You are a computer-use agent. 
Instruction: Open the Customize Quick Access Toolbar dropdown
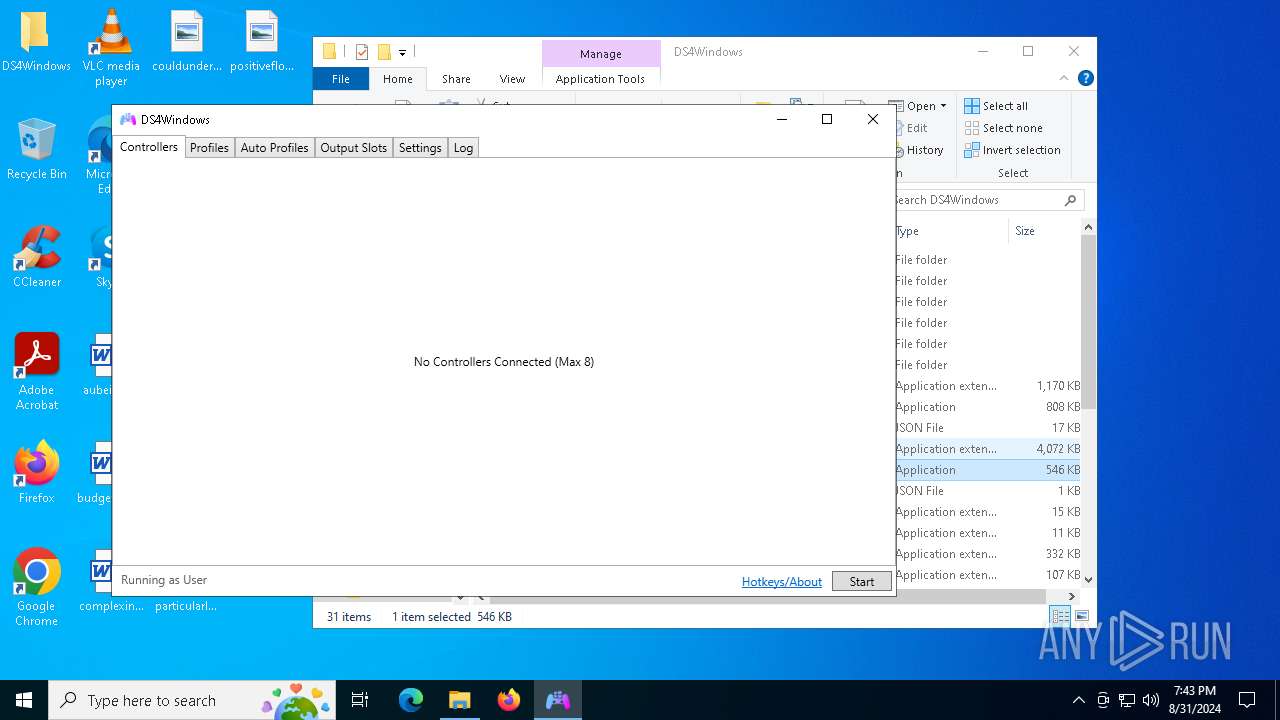coord(402,52)
